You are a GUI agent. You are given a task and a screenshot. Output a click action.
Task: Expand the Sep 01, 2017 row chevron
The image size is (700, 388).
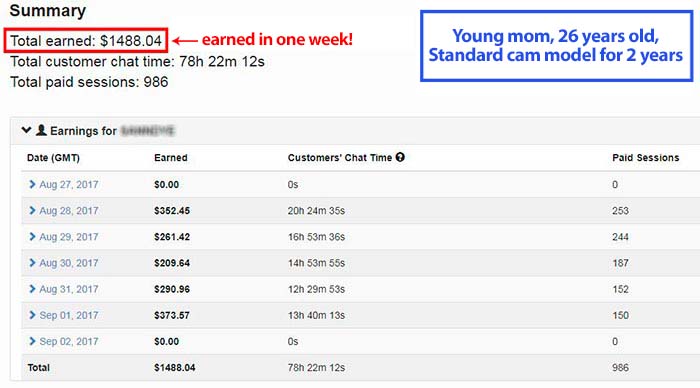pos(32,315)
